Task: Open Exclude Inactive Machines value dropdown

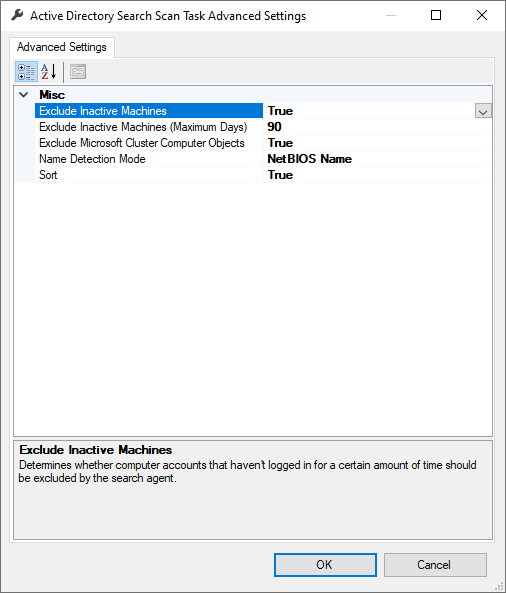Action: [x=483, y=111]
